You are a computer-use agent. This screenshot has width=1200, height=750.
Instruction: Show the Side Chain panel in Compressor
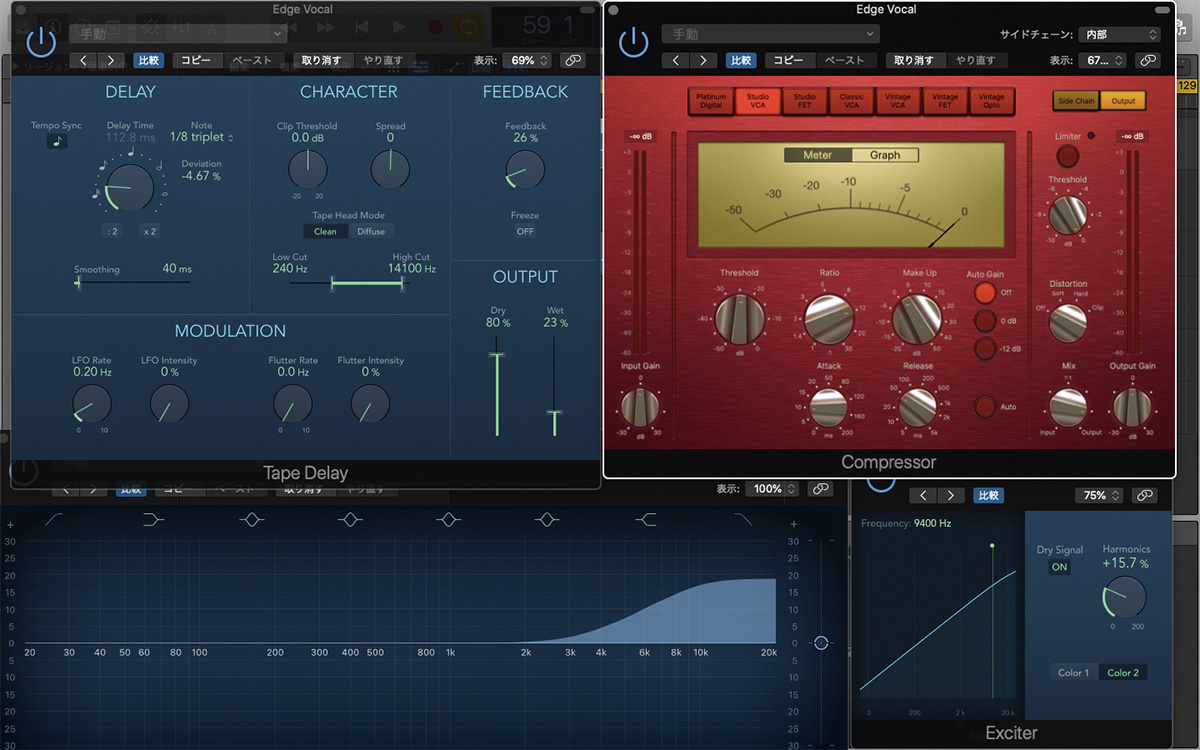[x=1076, y=101]
